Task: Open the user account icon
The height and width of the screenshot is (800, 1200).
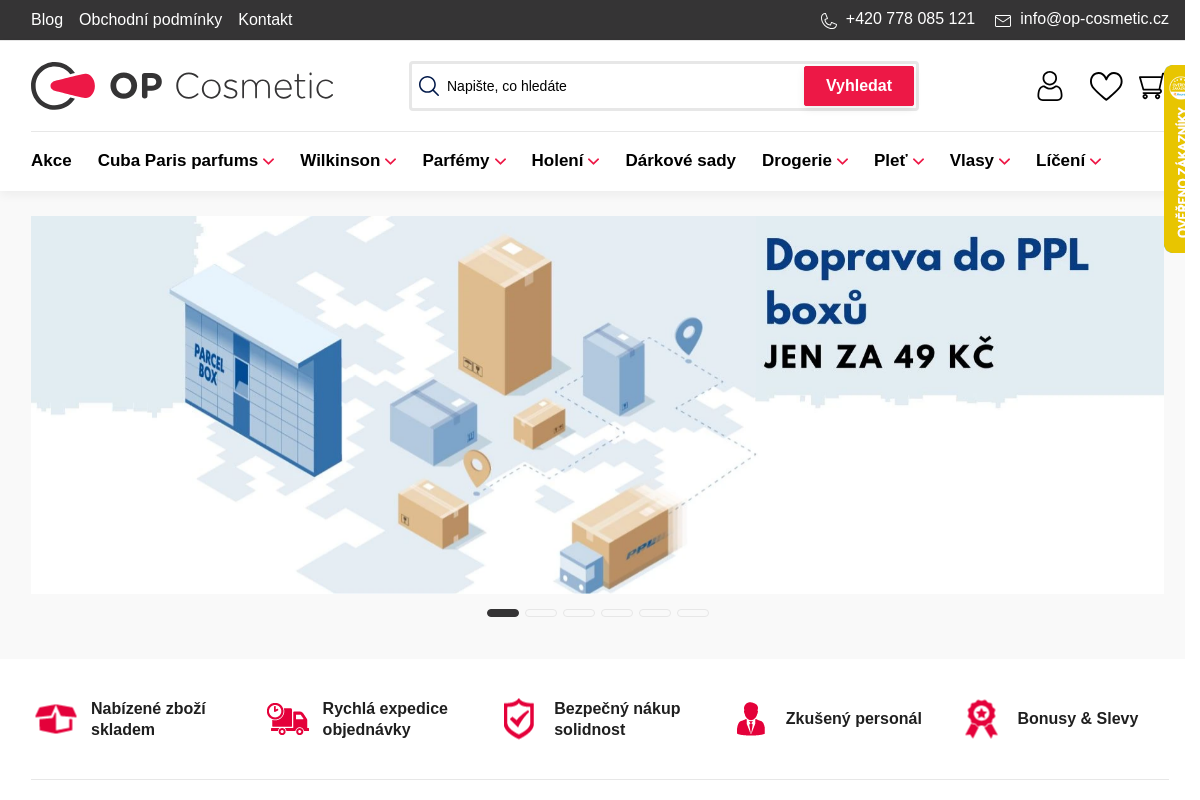Action: pyautogui.click(x=1050, y=86)
